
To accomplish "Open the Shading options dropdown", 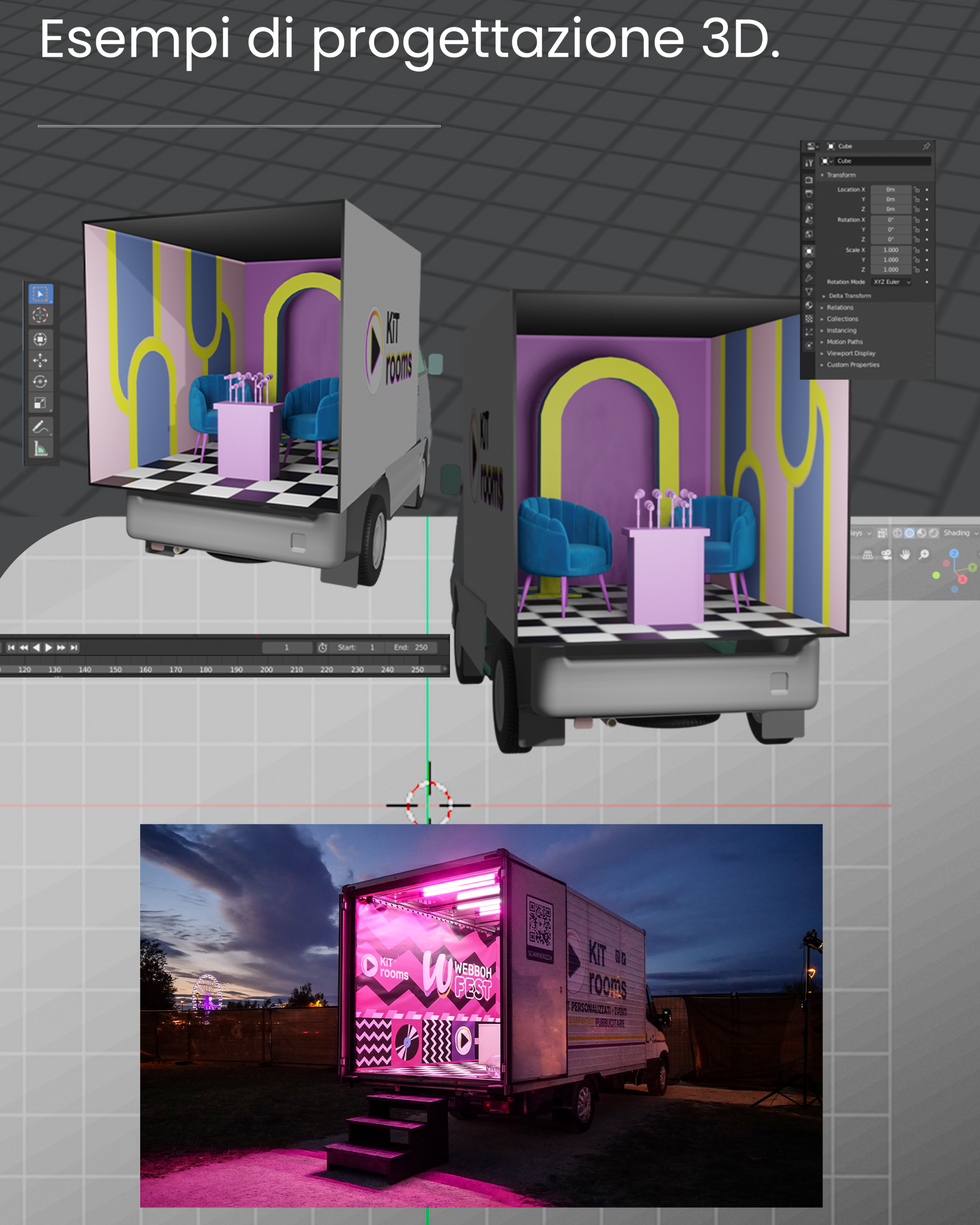I will [976, 533].
